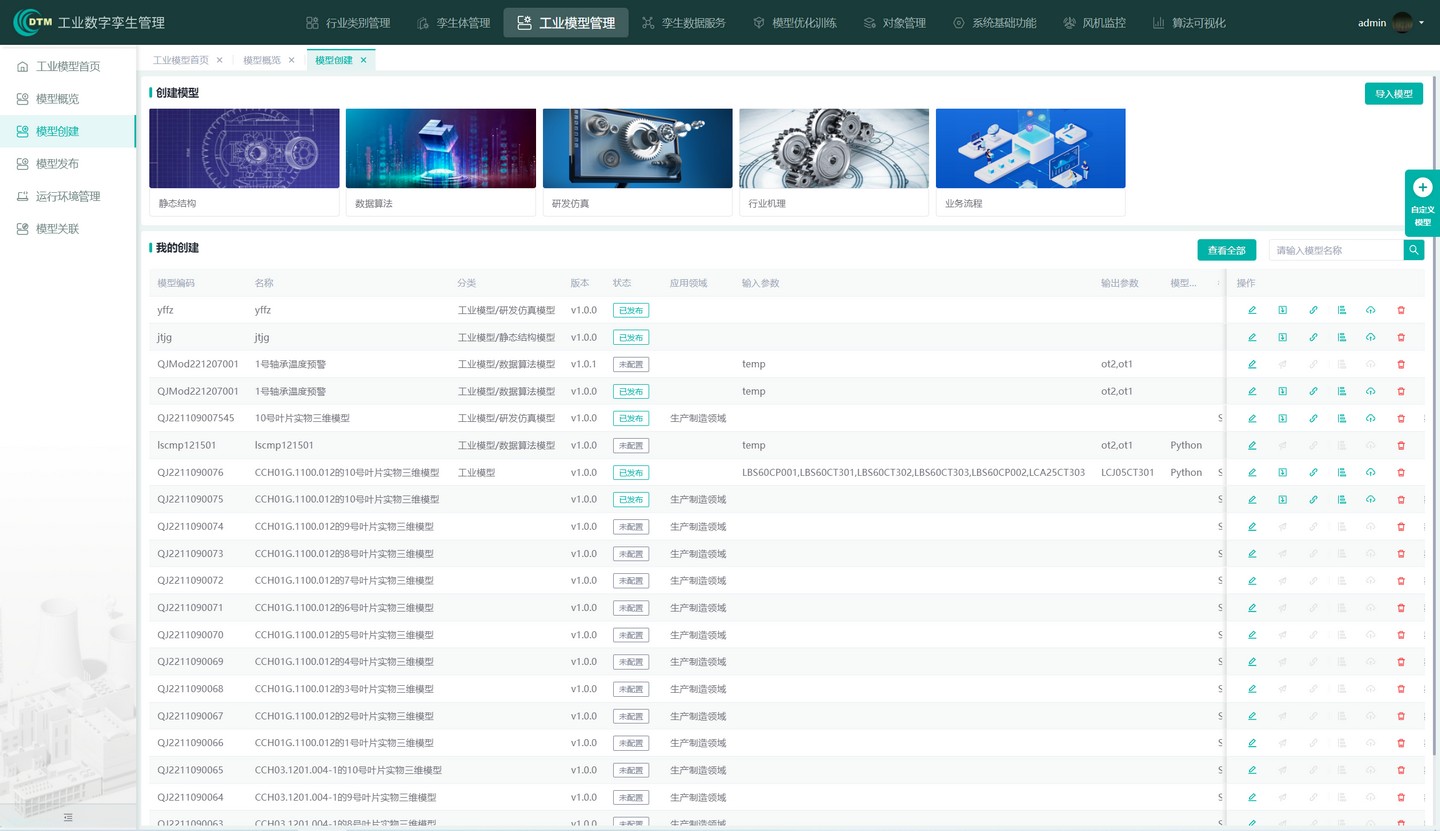This screenshot has height=831, width=1440.
Task: Click the model code QJ221109007545
Action: (x=196, y=418)
